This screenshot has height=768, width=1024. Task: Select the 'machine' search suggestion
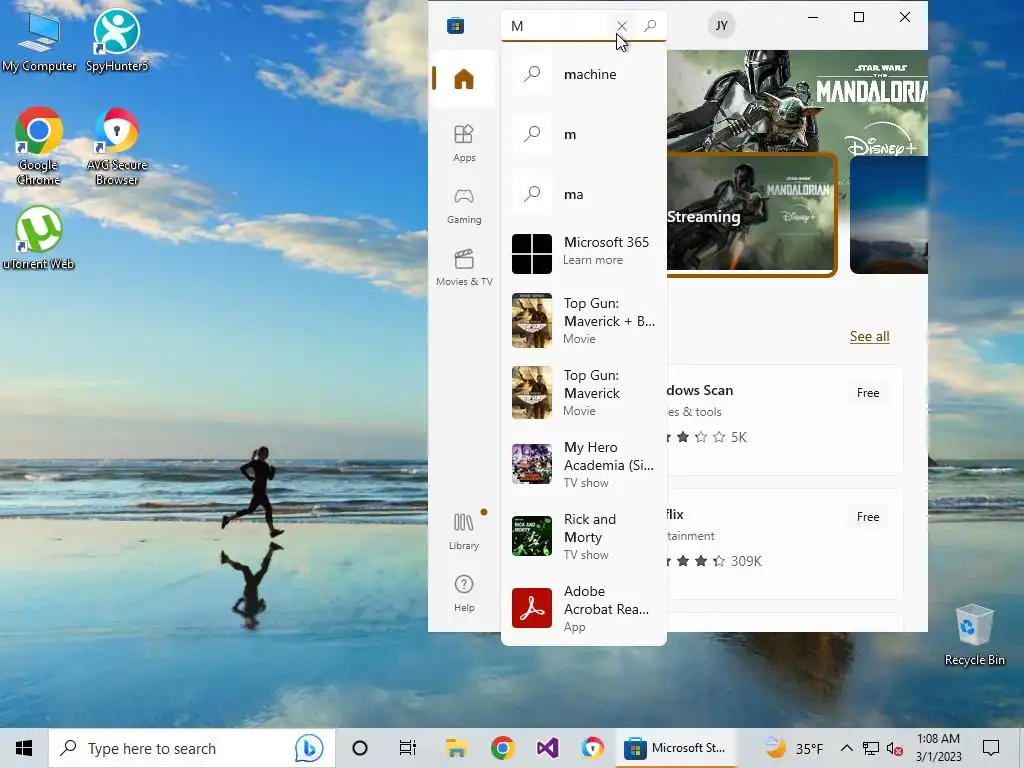(584, 74)
